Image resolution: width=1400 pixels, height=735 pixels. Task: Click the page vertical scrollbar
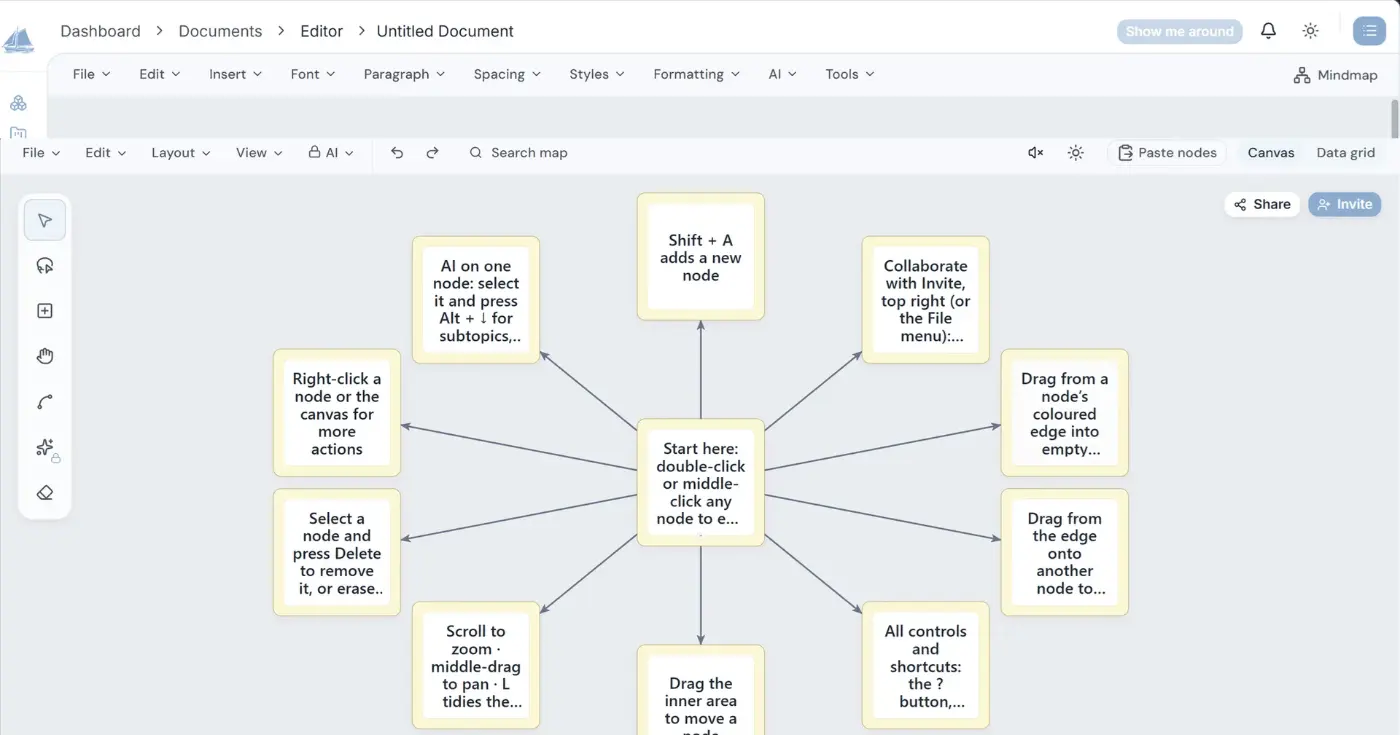point(1395,118)
